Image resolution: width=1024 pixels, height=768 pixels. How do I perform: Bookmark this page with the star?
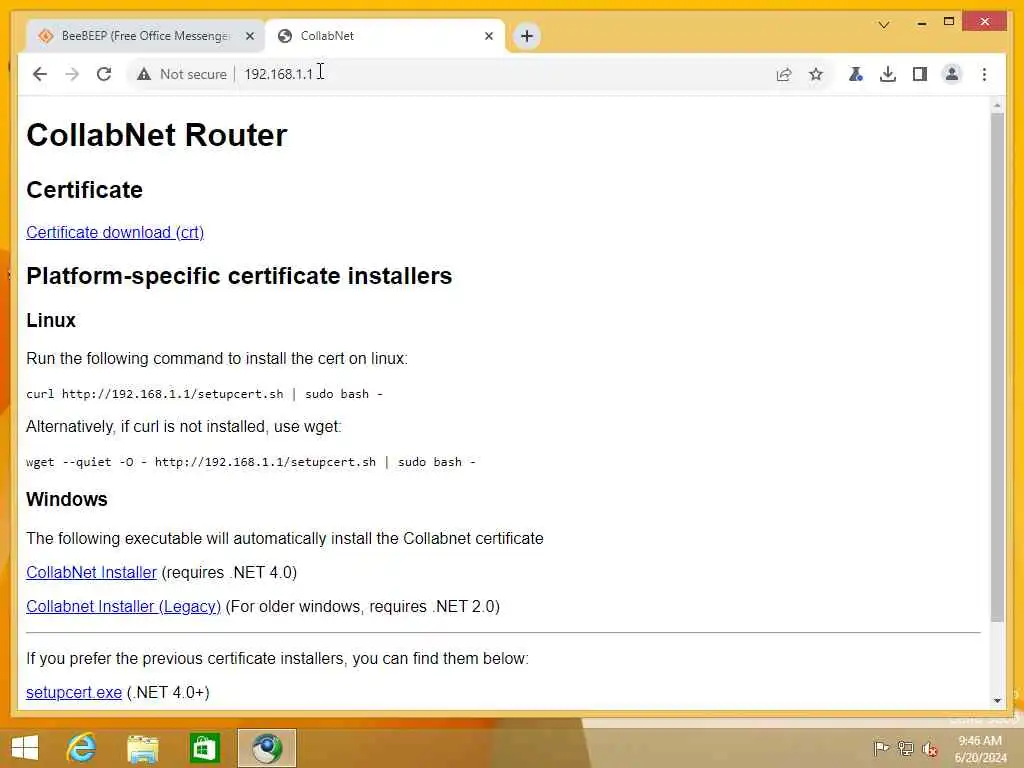(x=816, y=74)
